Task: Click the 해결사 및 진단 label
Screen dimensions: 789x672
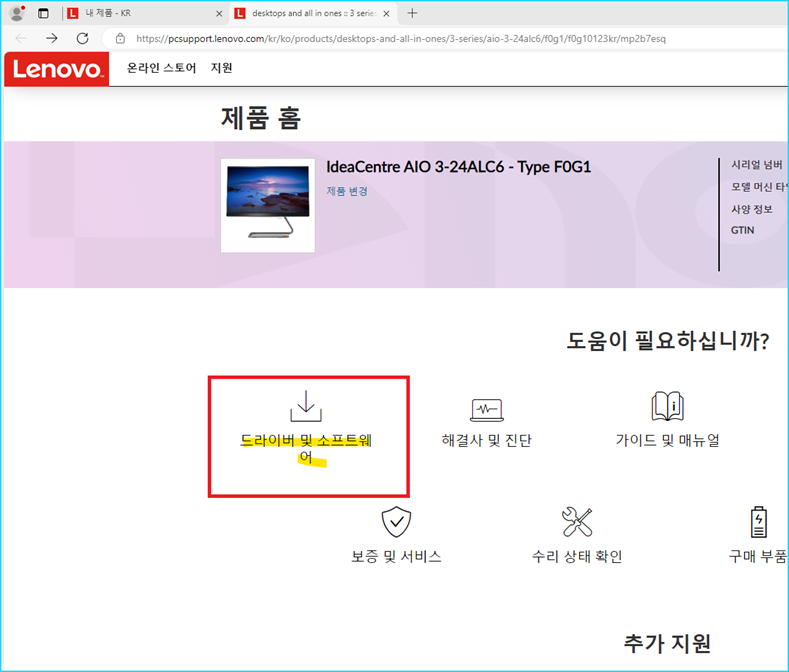Action: pyautogui.click(x=487, y=440)
